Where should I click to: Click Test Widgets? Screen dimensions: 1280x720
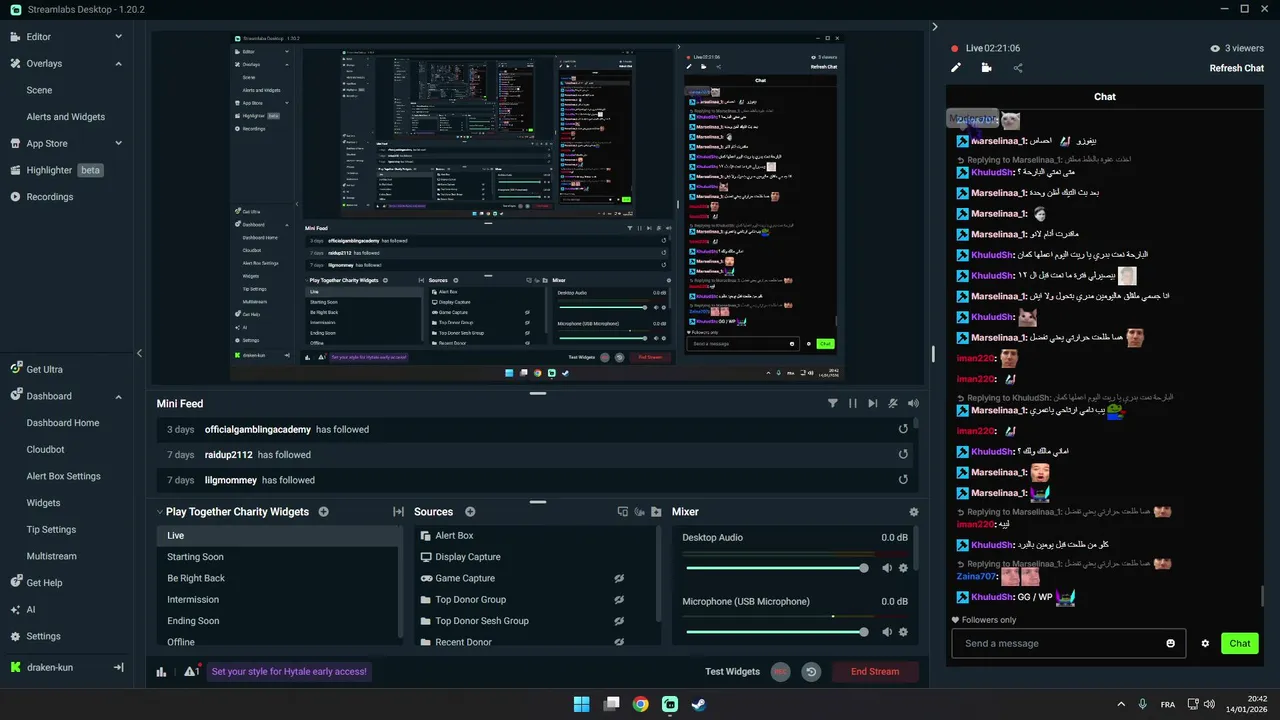pyautogui.click(x=732, y=672)
